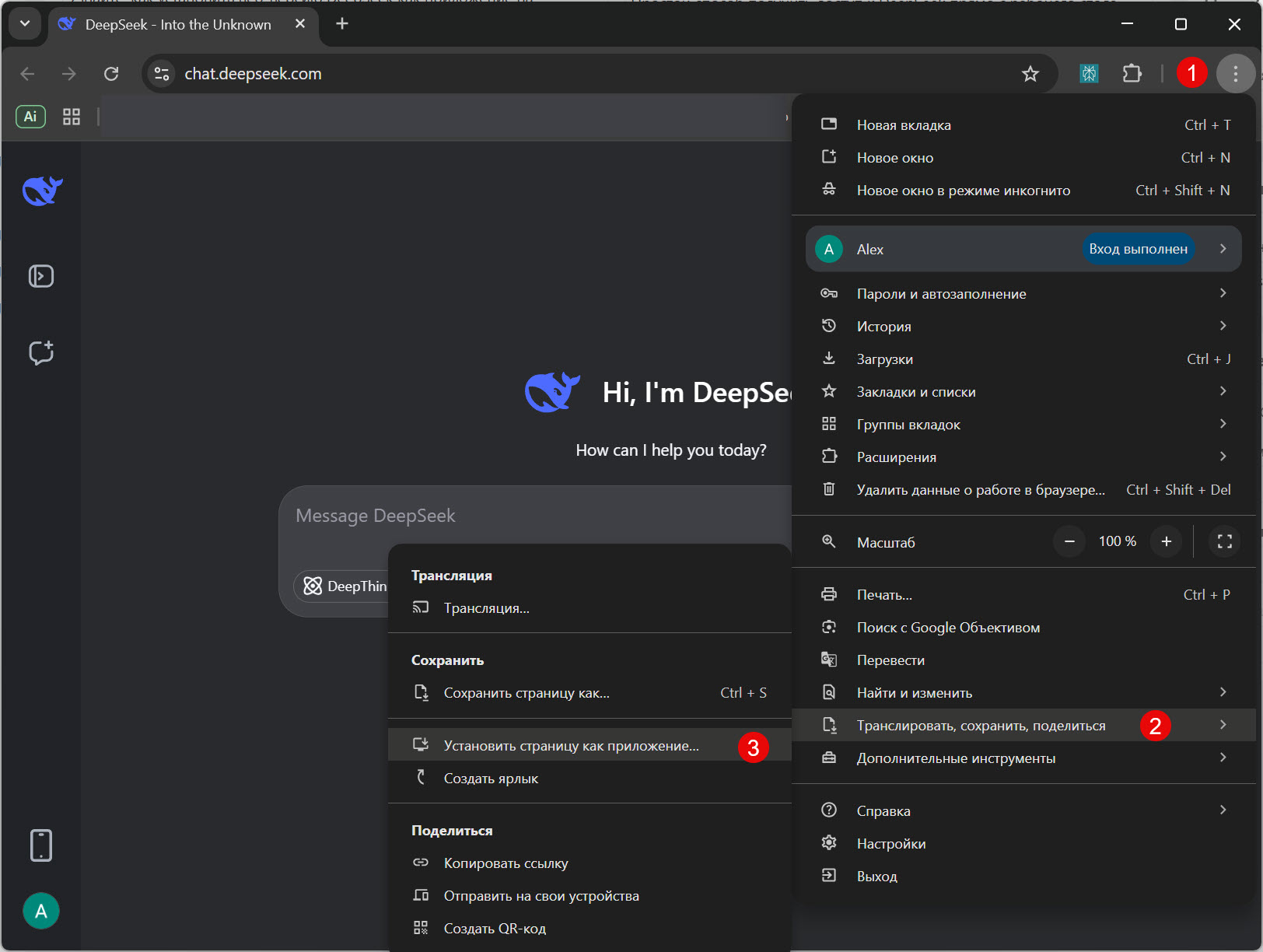The image size is (1263, 952).
Task: Expand Транслировать, сохранить, поделиться submenu
Action: pos(1023,725)
